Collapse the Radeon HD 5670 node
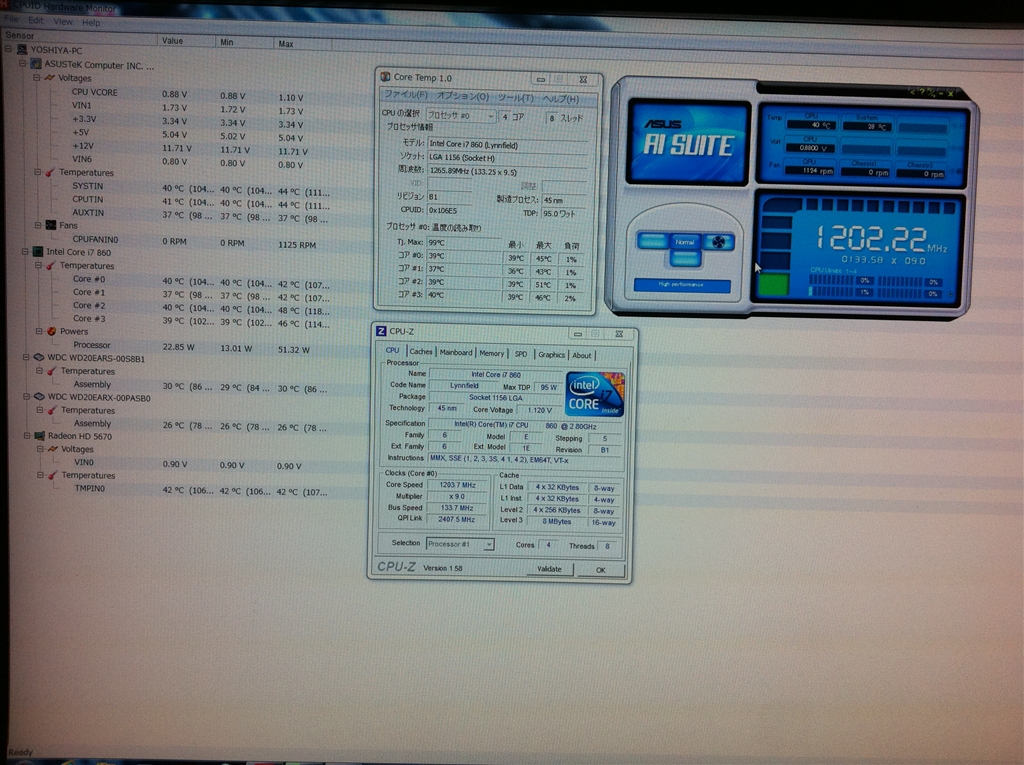 (27, 435)
